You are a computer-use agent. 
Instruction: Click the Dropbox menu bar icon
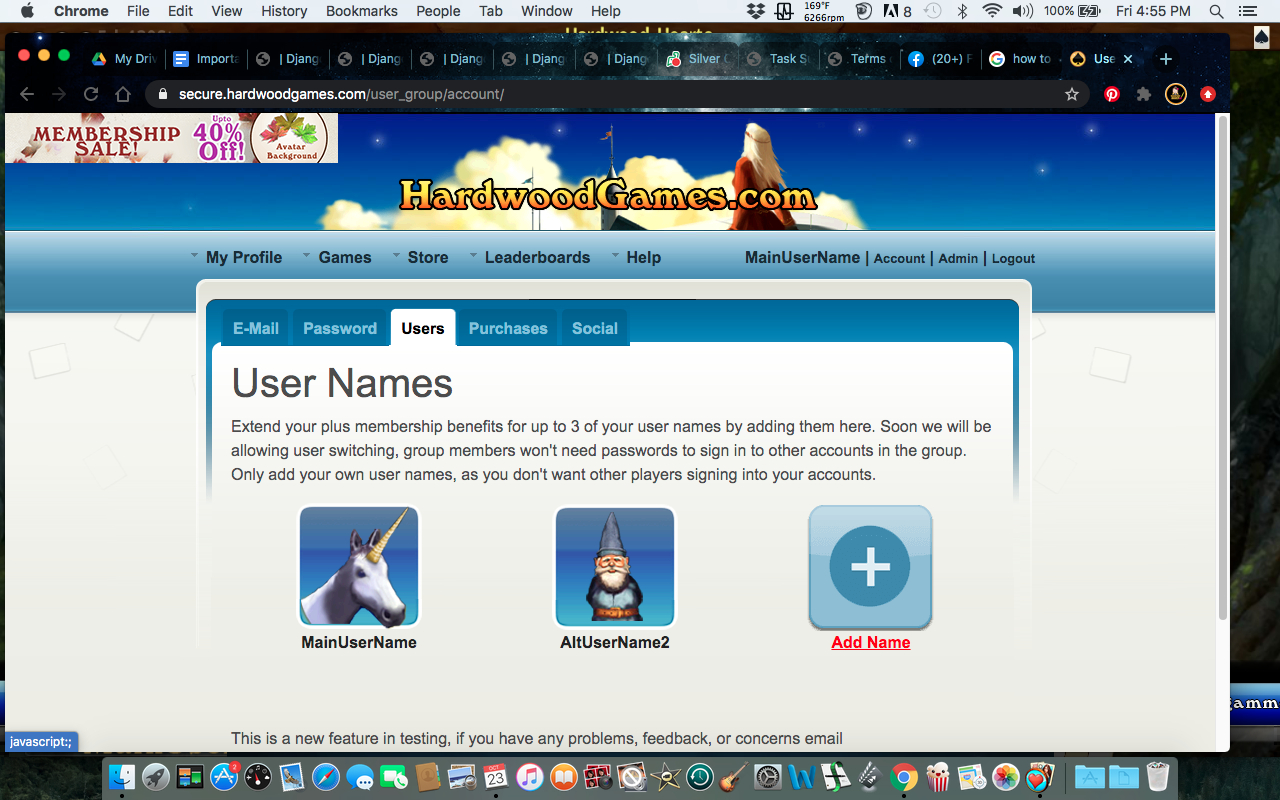tap(756, 11)
